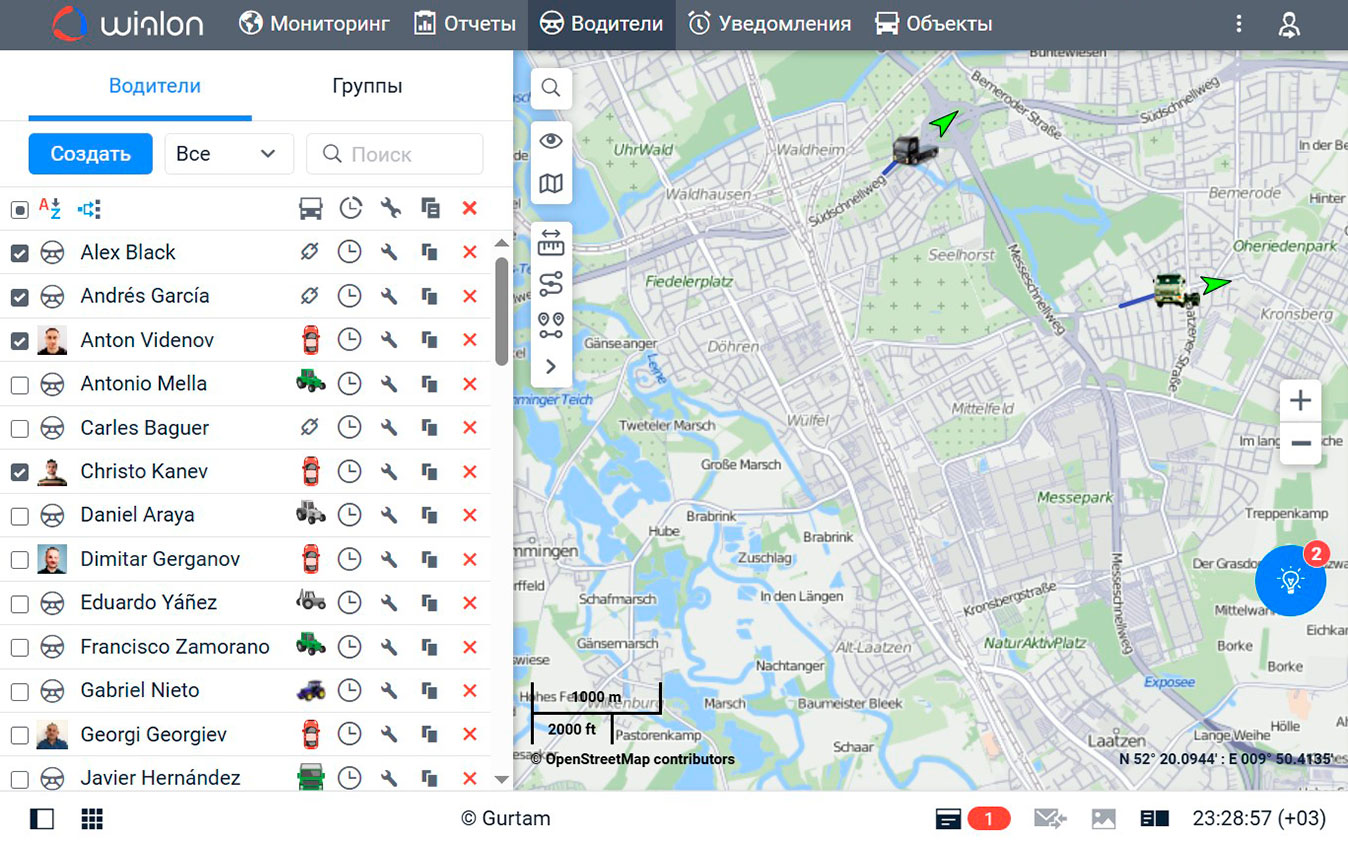
Task: Click the tractor unit icon for Daniel Araya
Action: [311, 514]
